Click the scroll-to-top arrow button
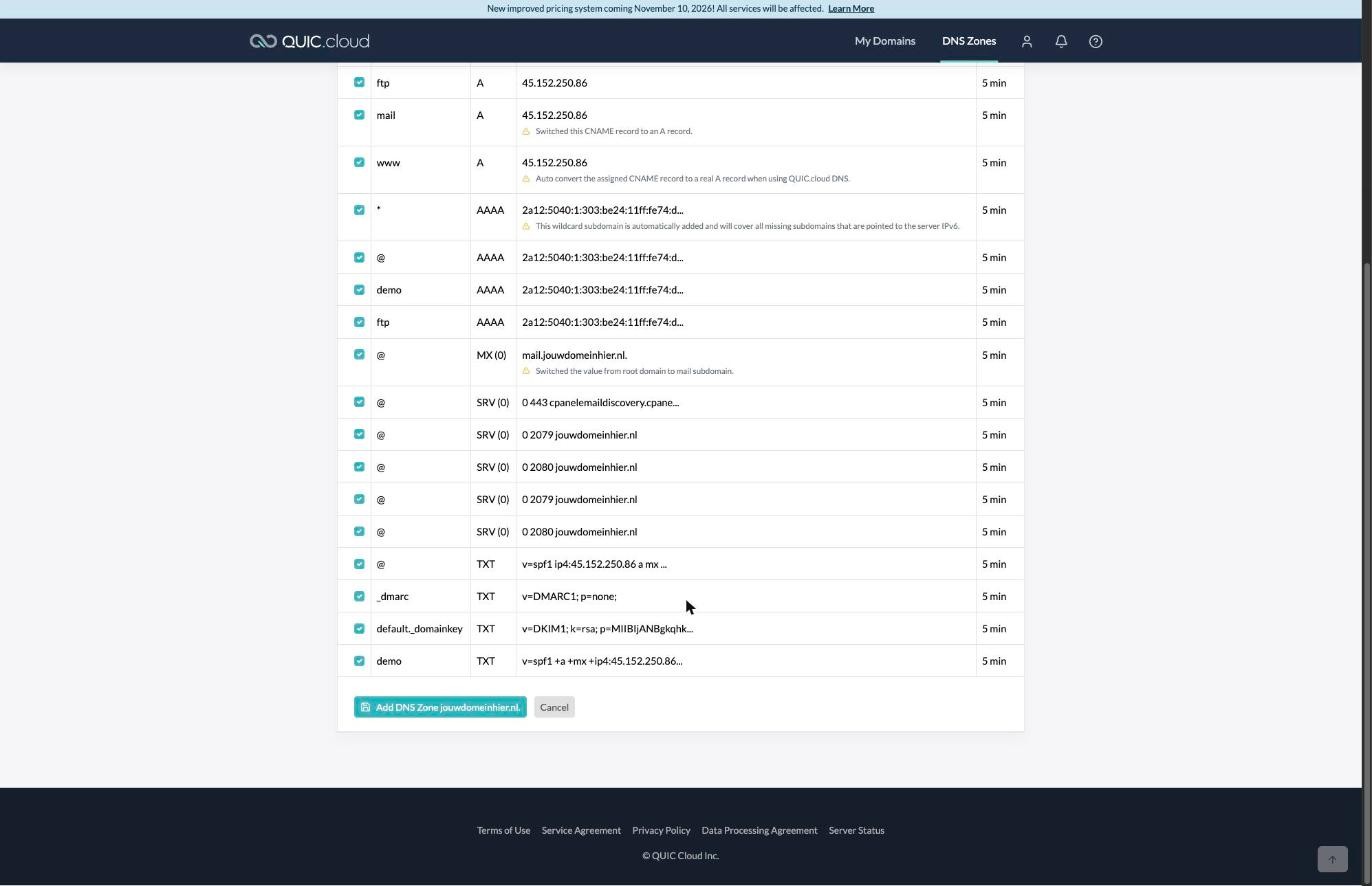The image size is (1372, 886). [x=1332, y=859]
